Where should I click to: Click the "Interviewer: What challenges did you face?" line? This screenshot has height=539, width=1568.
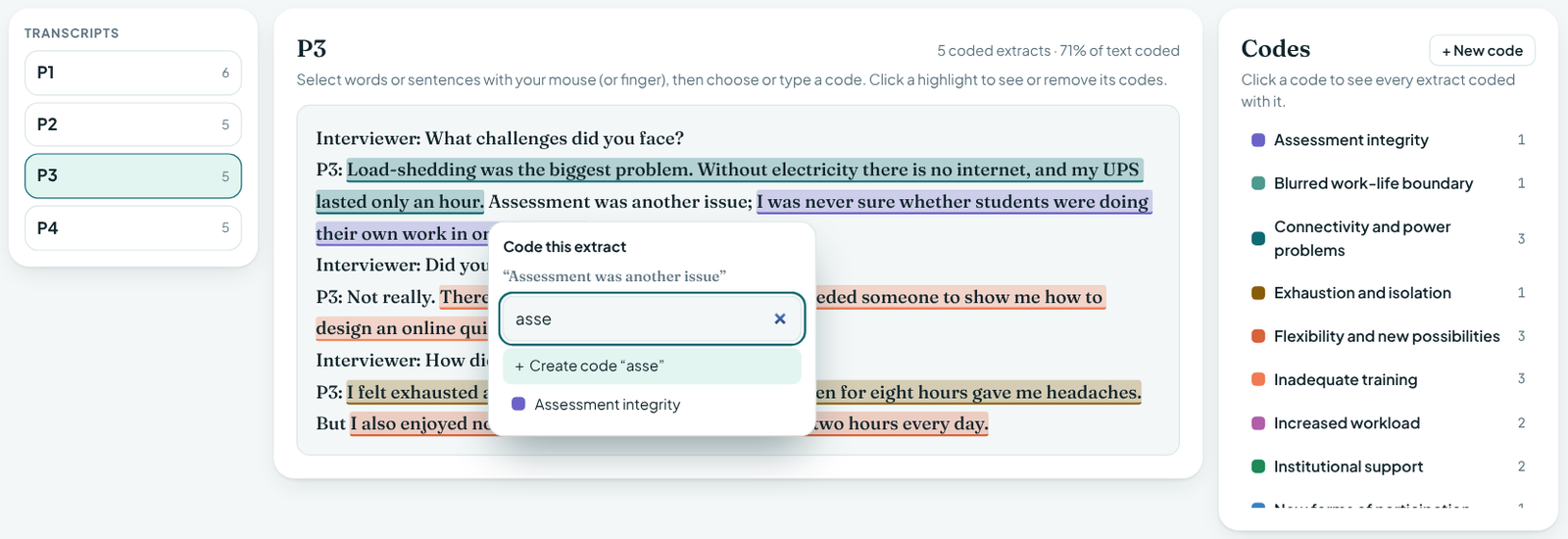pos(500,138)
